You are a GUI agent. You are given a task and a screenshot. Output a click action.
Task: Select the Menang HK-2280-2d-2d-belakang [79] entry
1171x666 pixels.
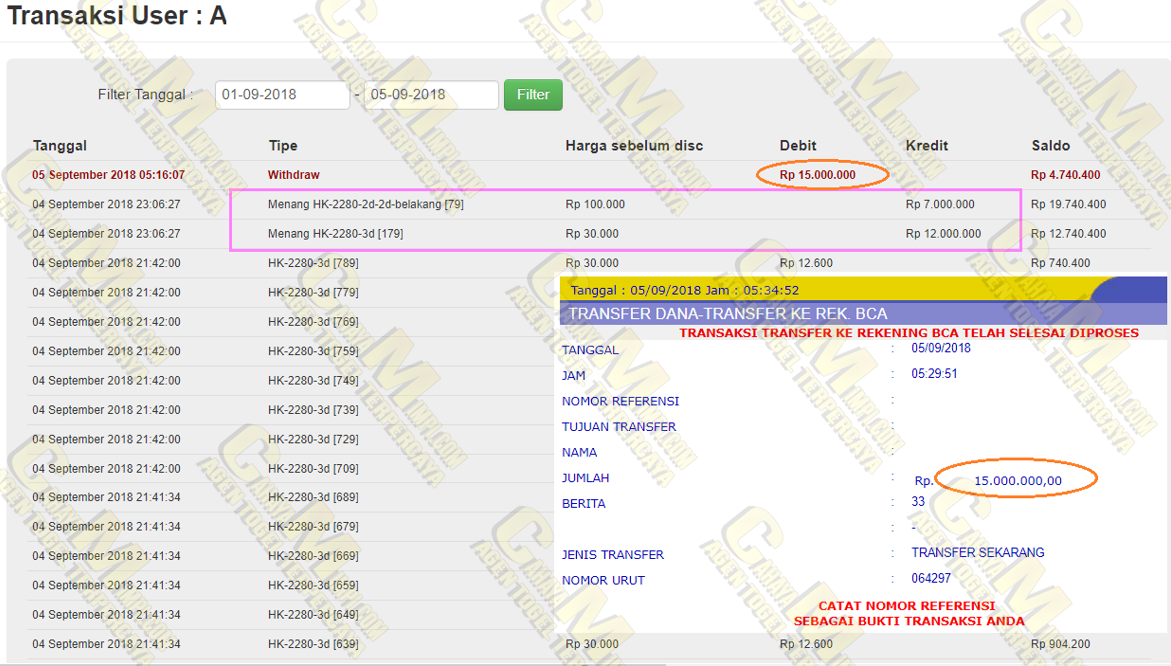365,204
